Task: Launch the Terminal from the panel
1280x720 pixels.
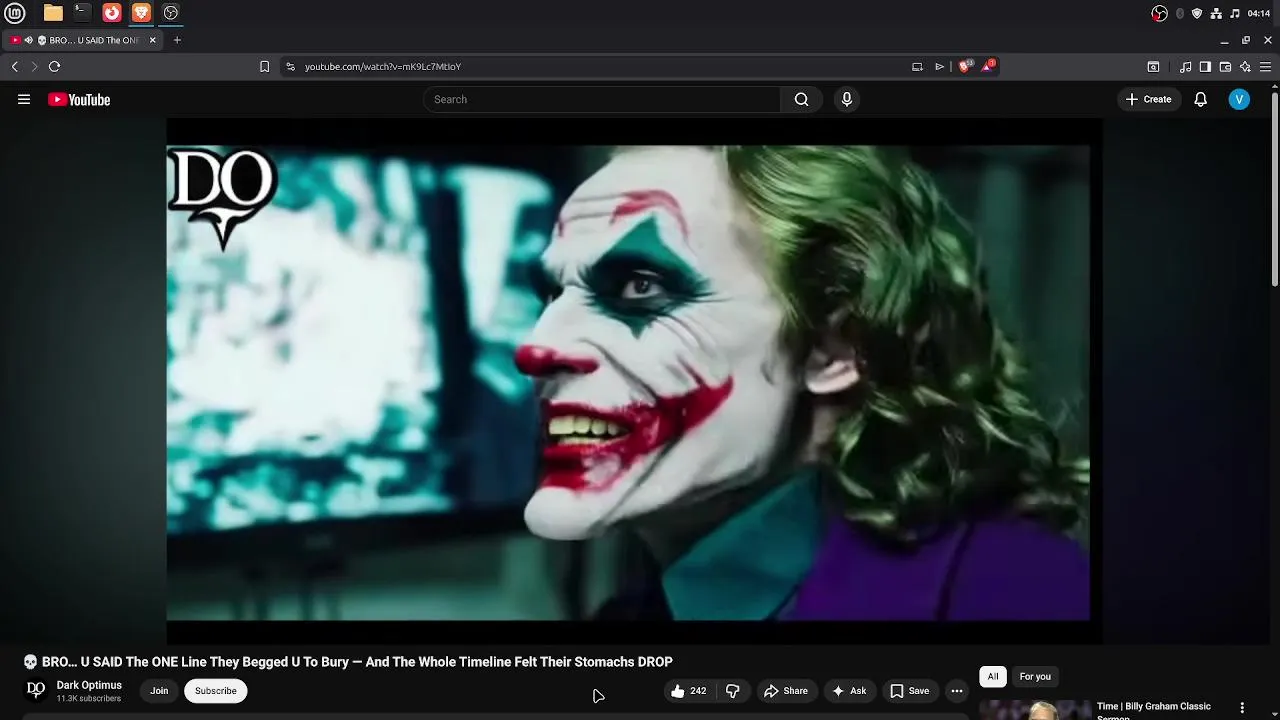Action: point(82,13)
